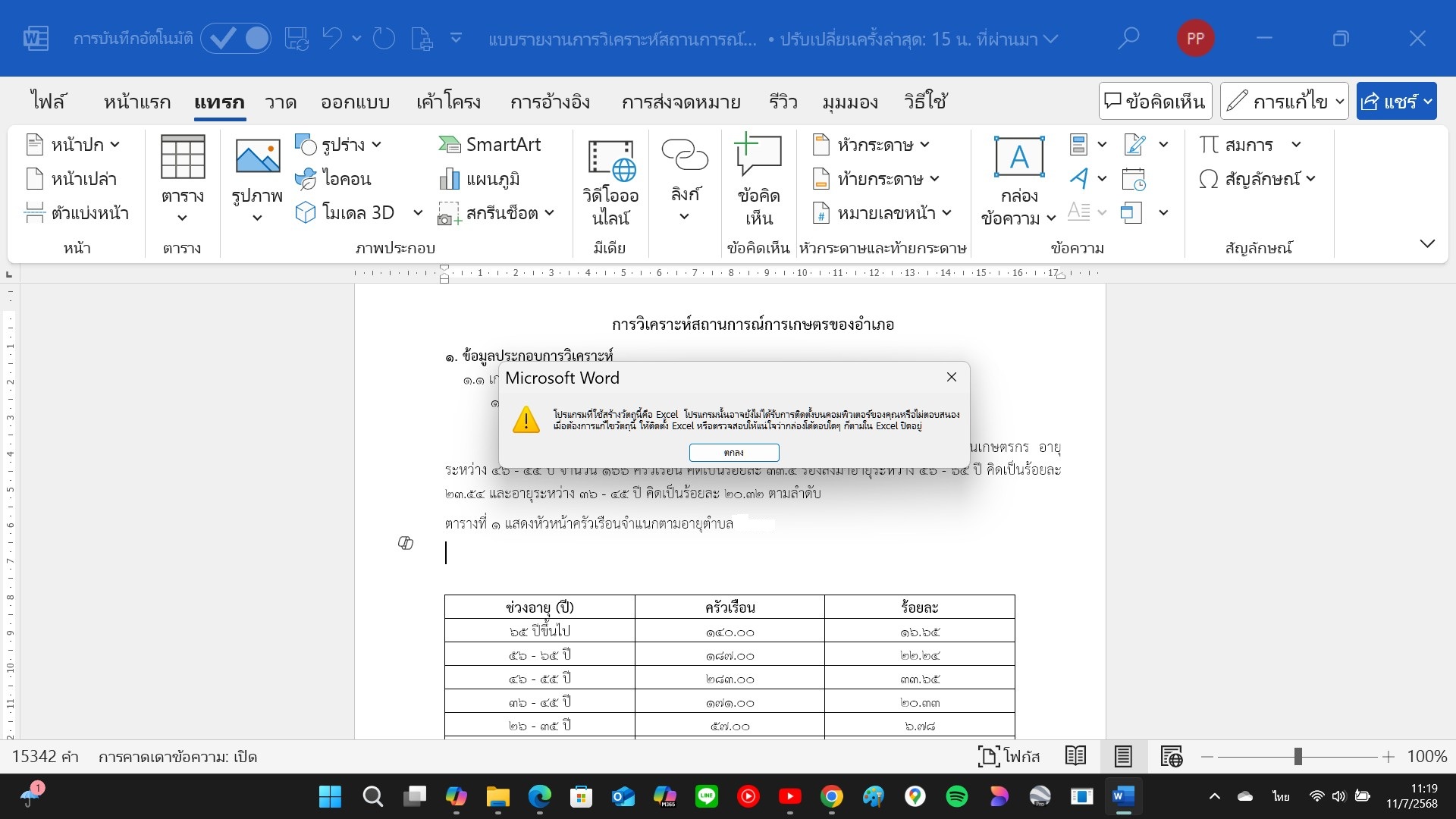Switch to Read Mode view in status bar
The width and height of the screenshot is (1456, 819).
click(x=1075, y=756)
